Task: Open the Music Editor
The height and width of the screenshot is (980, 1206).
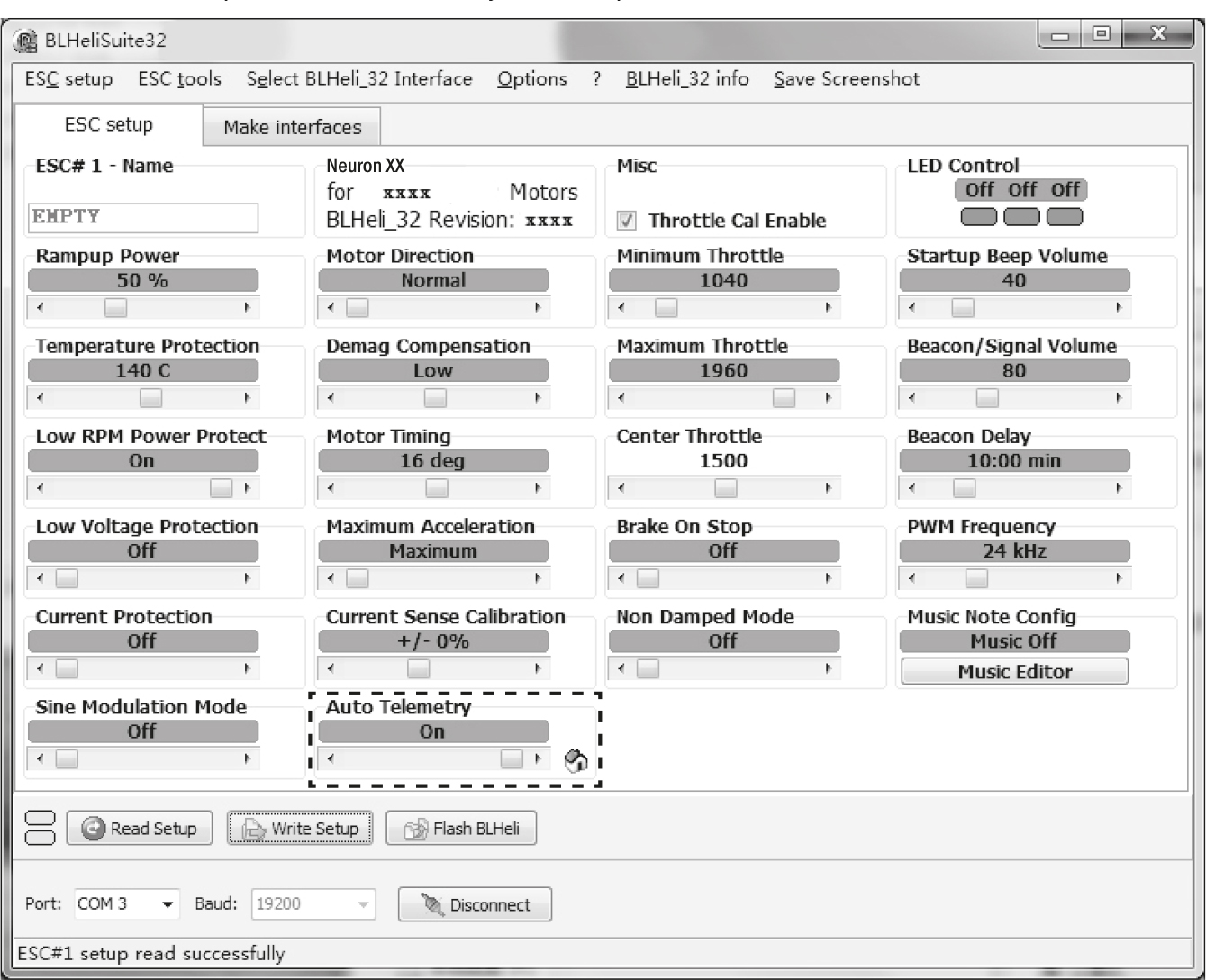Action: pos(1014,672)
